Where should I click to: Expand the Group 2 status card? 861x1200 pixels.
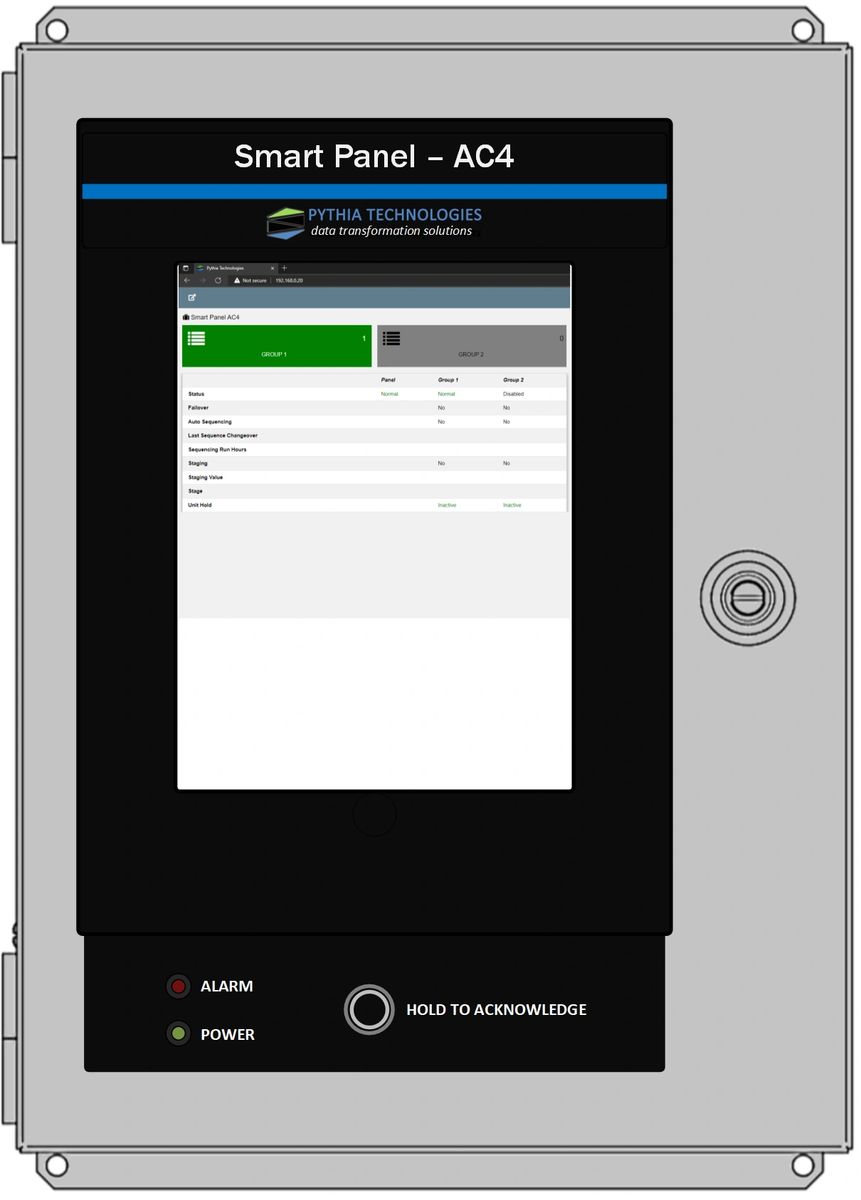tap(470, 346)
